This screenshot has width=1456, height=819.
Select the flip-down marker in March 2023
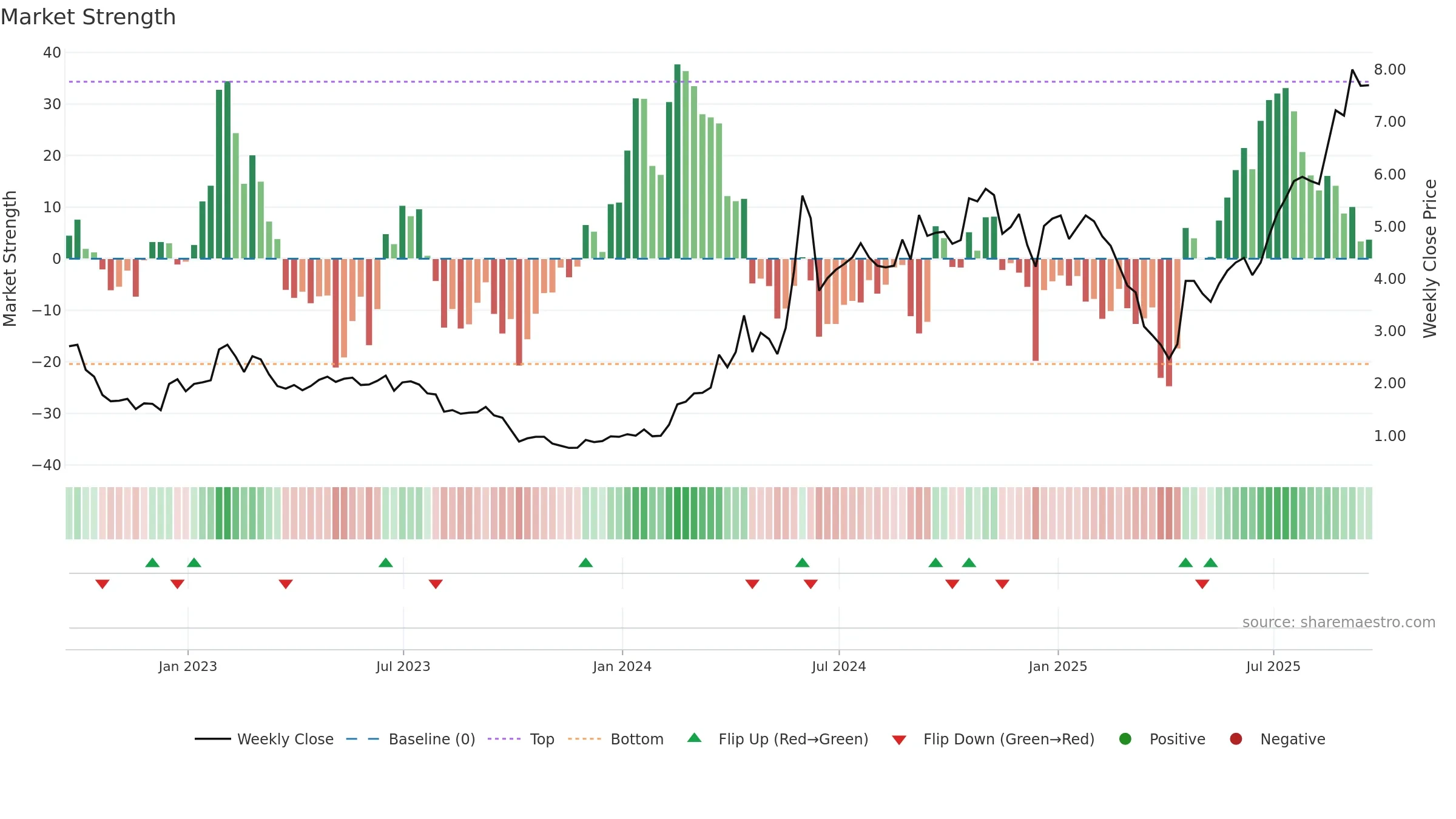[x=286, y=584]
